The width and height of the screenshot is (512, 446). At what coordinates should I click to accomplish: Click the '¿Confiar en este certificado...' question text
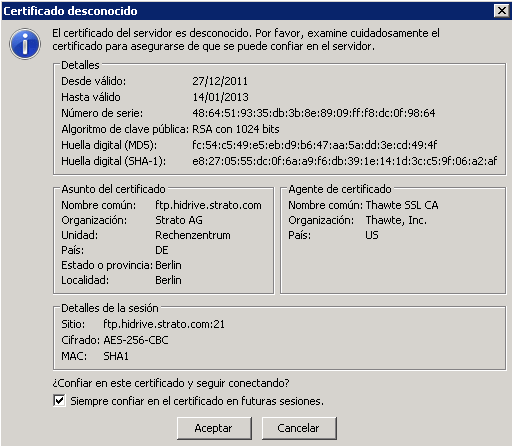click(x=171, y=383)
